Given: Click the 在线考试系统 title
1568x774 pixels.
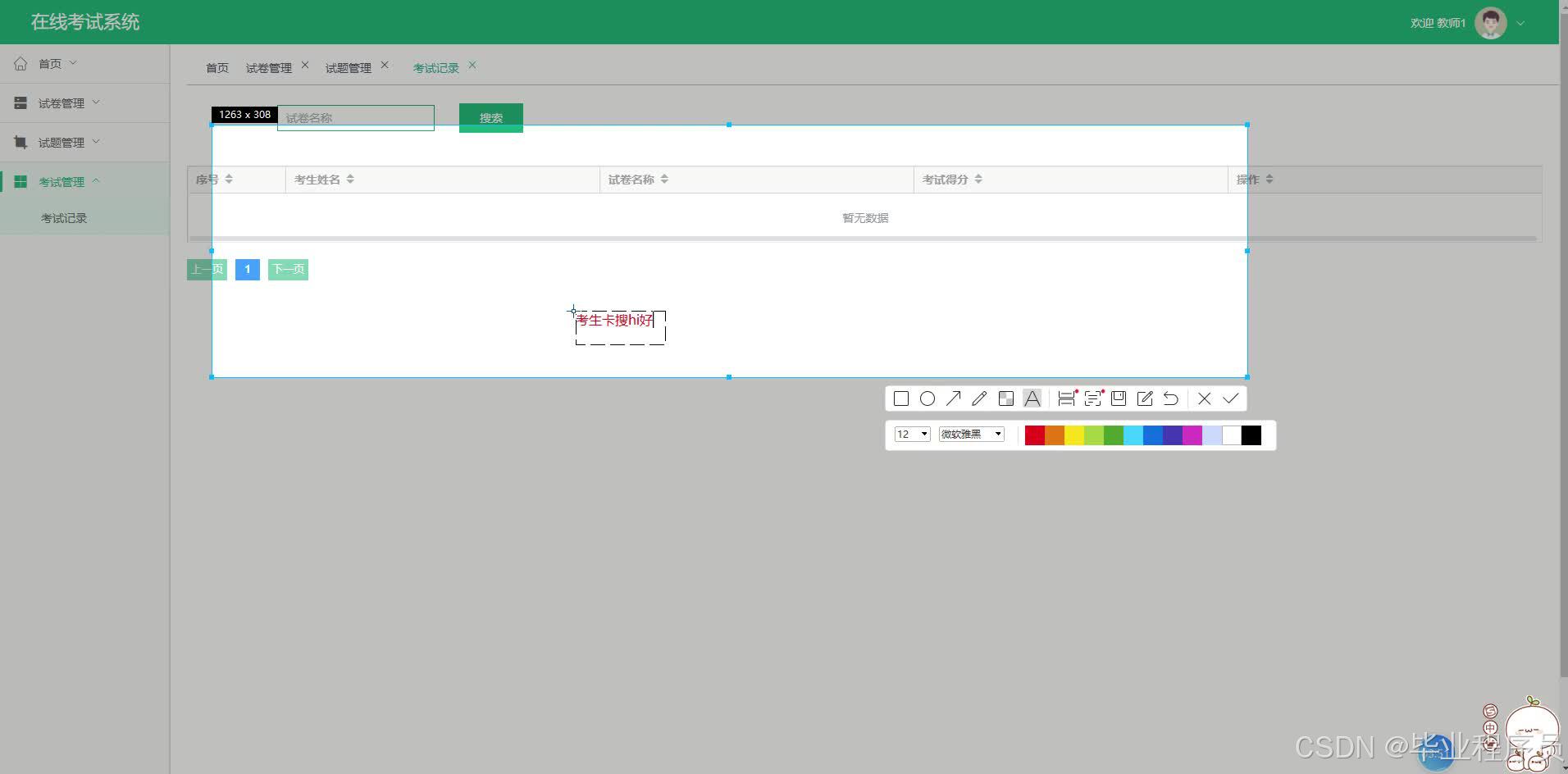Looking at the screenshot, I should [85, 22].
